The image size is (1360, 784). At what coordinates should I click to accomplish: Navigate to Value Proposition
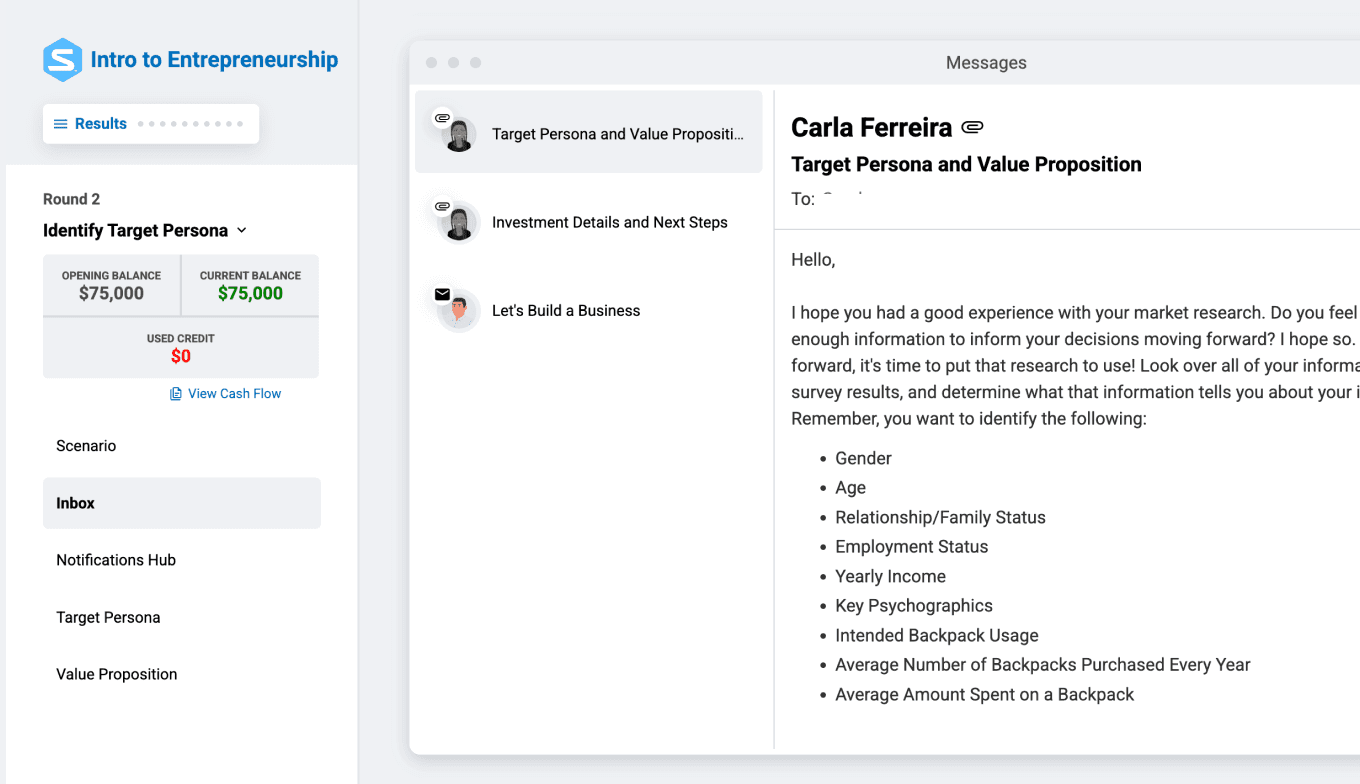[x=117, y=674]
